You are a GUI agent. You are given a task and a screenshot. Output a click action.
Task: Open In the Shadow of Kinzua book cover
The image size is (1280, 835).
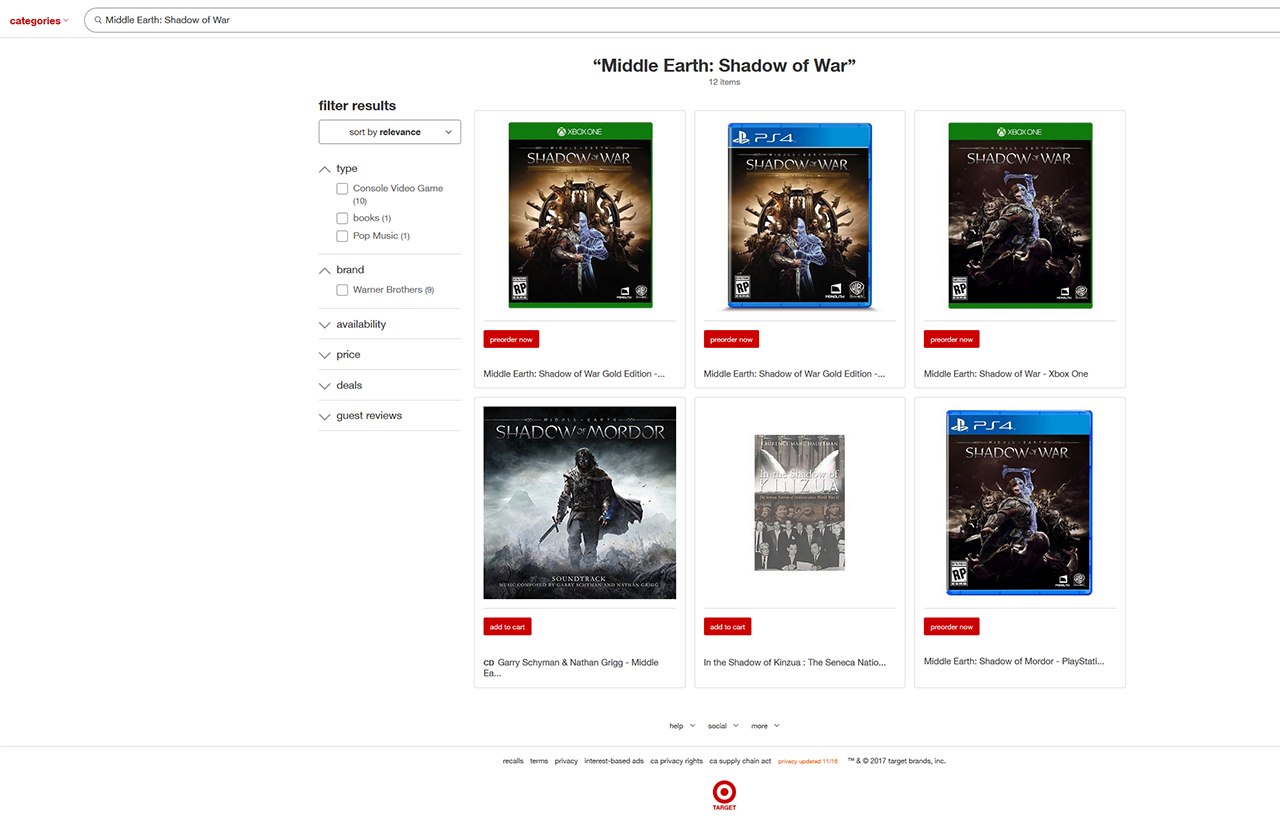point(799,503)
